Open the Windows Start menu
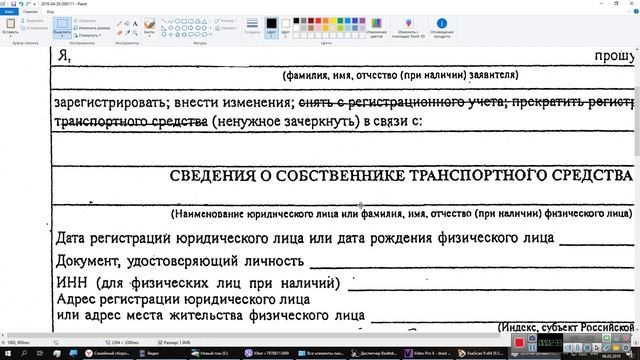 tap(8, 353)
